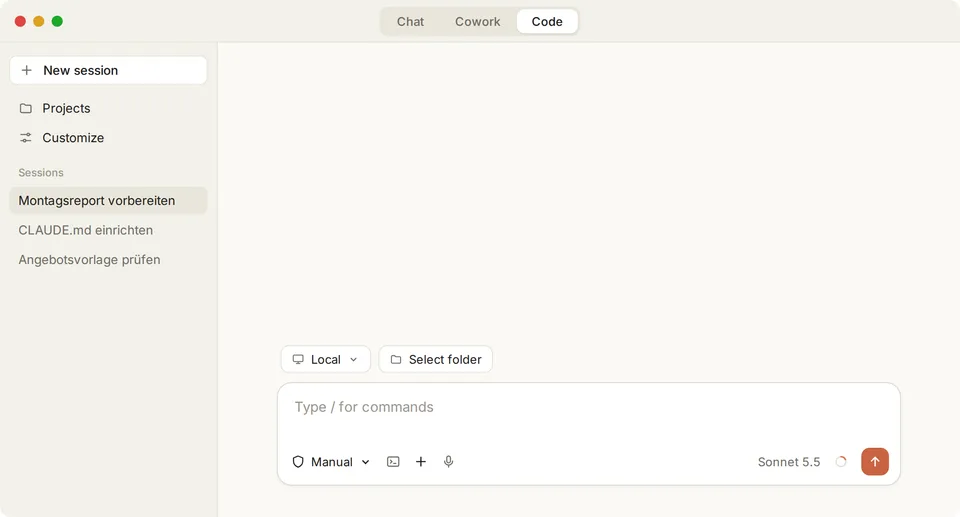Open Projects in the sidebar
The image size is (960, 517).
[108, 108]
